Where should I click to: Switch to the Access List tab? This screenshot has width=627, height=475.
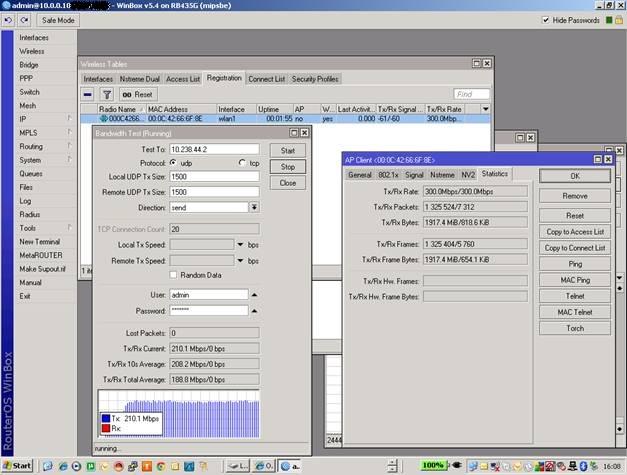coord(183,79)
